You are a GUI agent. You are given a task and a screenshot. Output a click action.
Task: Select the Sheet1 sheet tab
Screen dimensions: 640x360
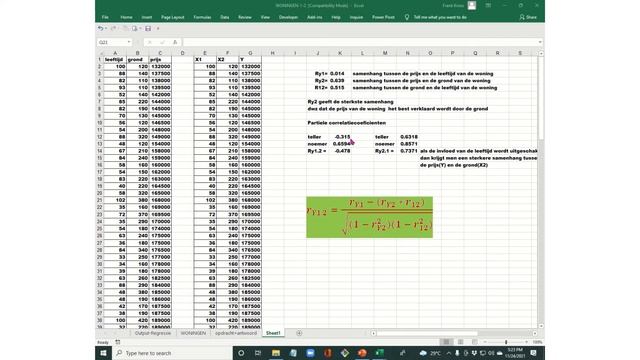(273, 333)
